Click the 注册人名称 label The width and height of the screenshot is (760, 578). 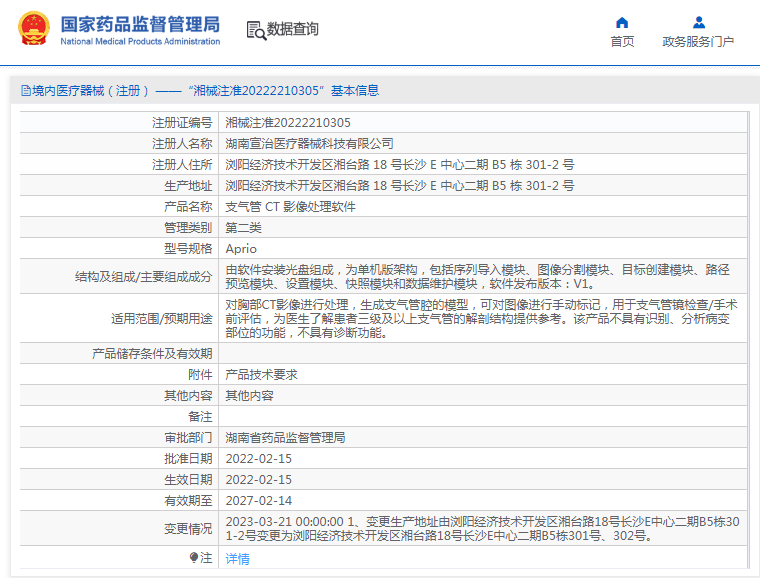tap(182, 144)
